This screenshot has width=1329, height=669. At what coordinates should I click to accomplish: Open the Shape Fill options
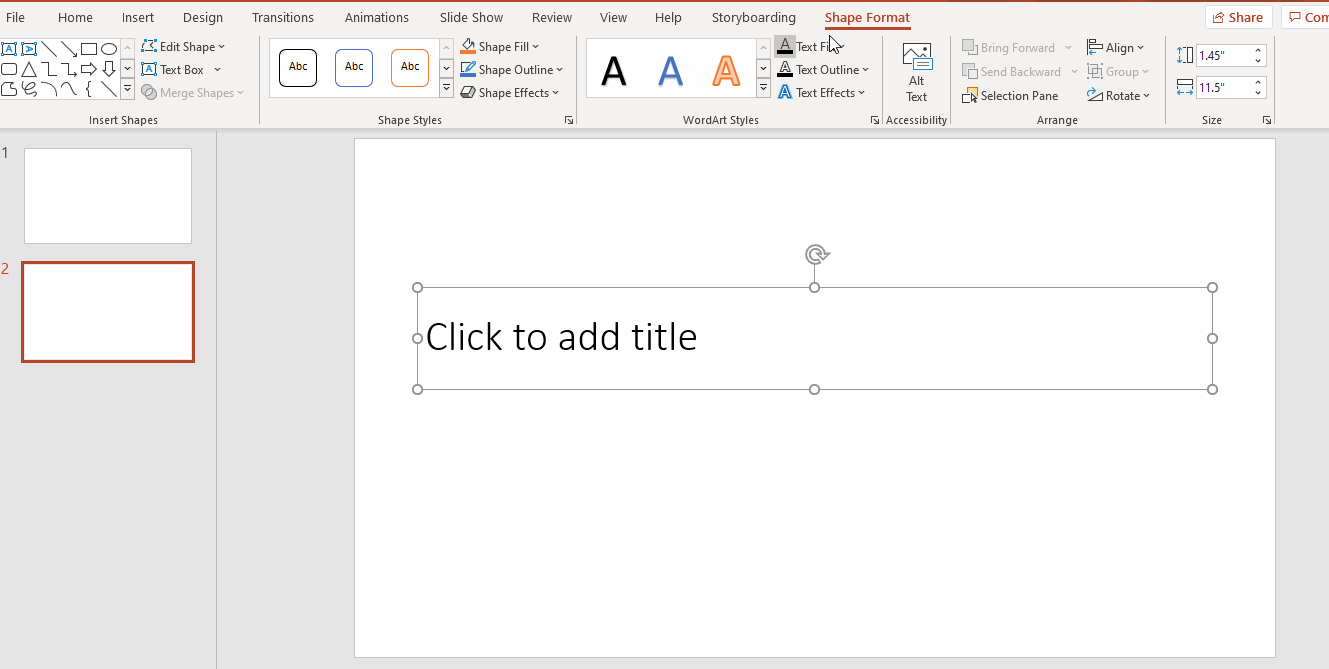point(500,45)
